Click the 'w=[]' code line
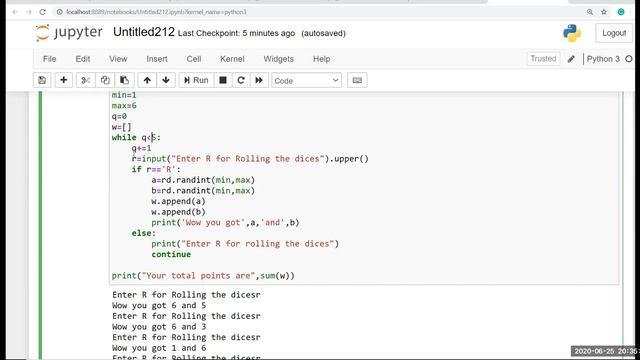The height and width of the screenshot is (360, 640). [x=122, y=127]
